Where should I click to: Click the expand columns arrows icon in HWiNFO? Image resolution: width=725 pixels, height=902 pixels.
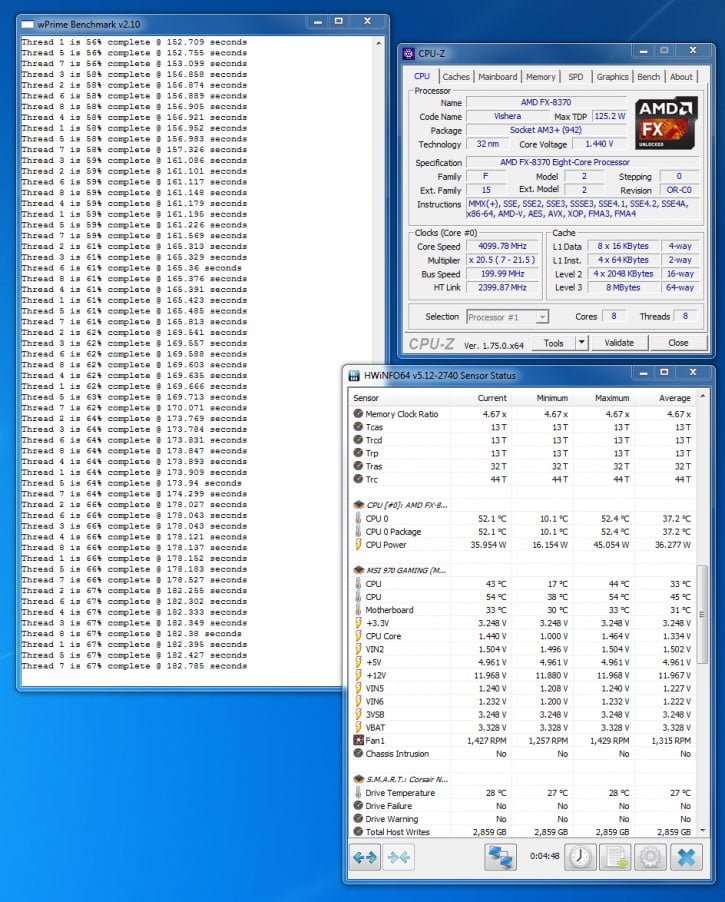click(366, 858)
